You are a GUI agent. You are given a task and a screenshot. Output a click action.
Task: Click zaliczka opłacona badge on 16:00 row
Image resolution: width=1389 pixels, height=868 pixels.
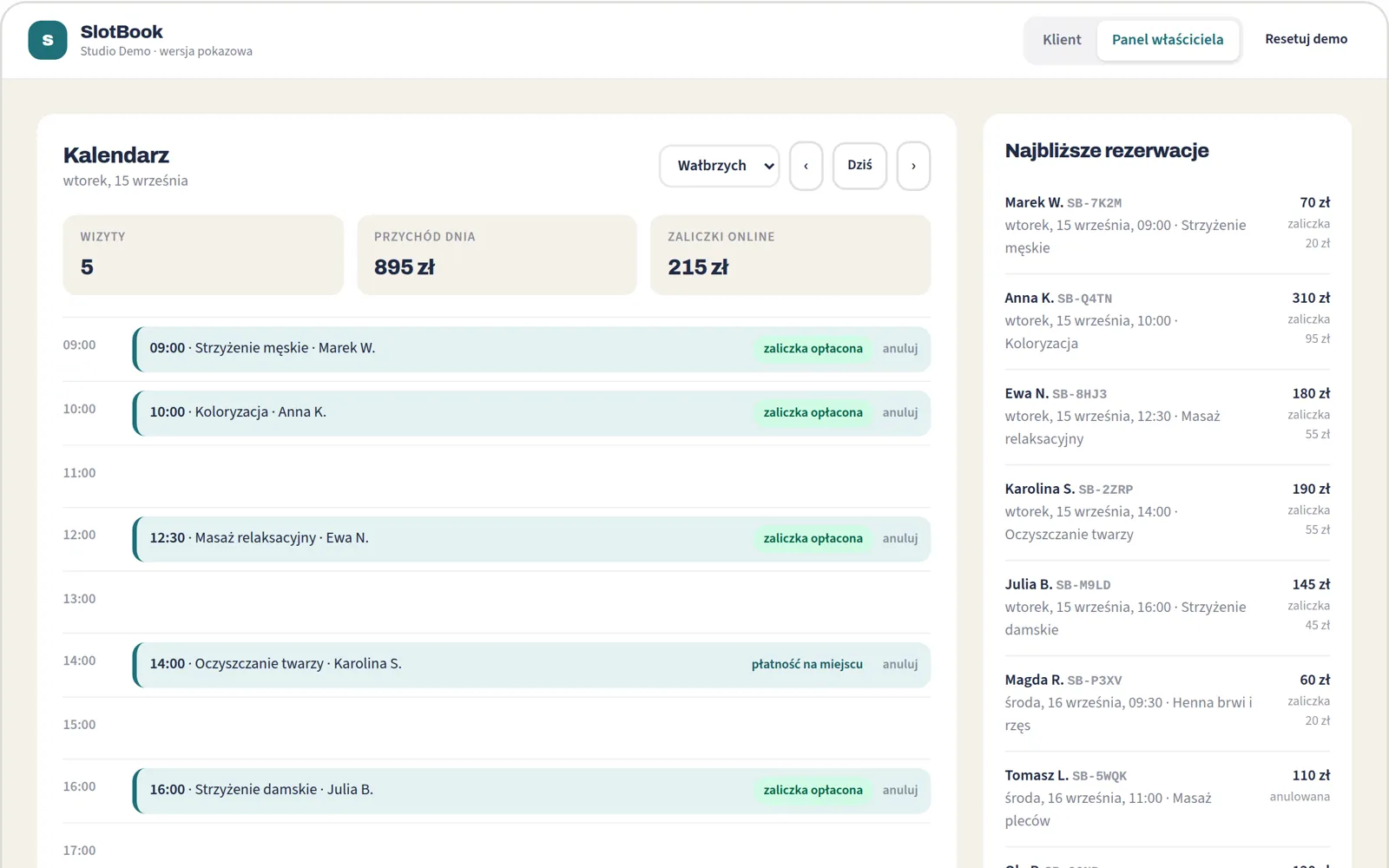[x=813, y=791]
